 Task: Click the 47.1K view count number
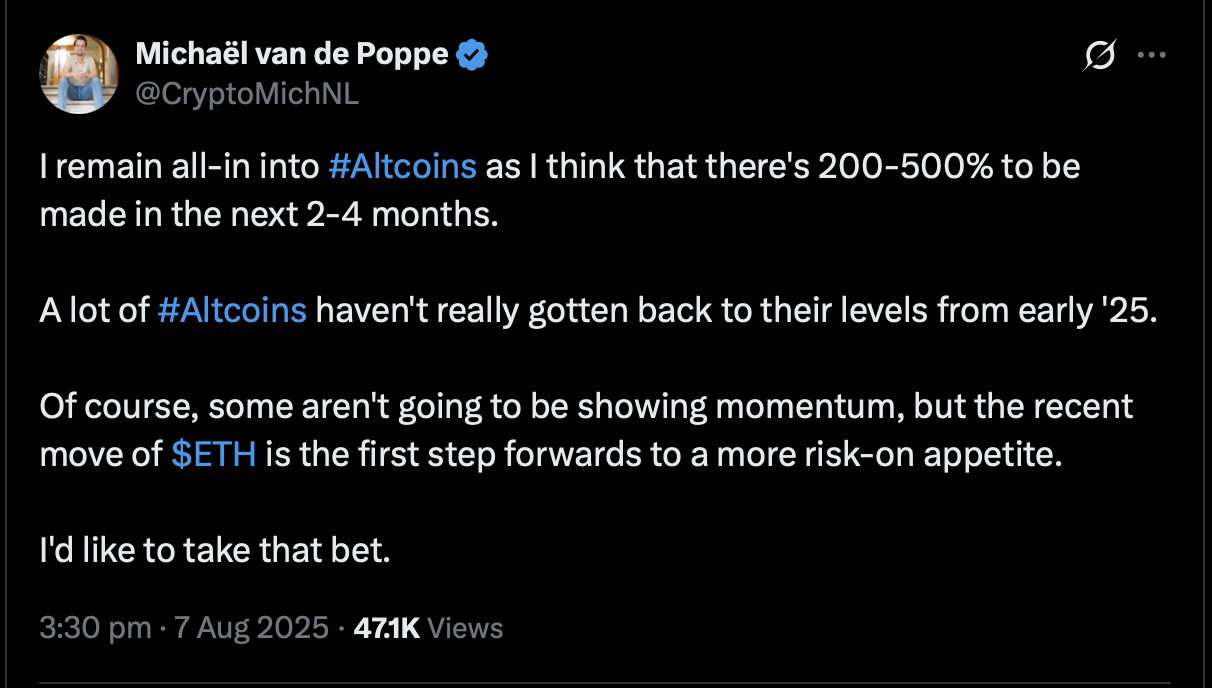[x=387, y=628]
